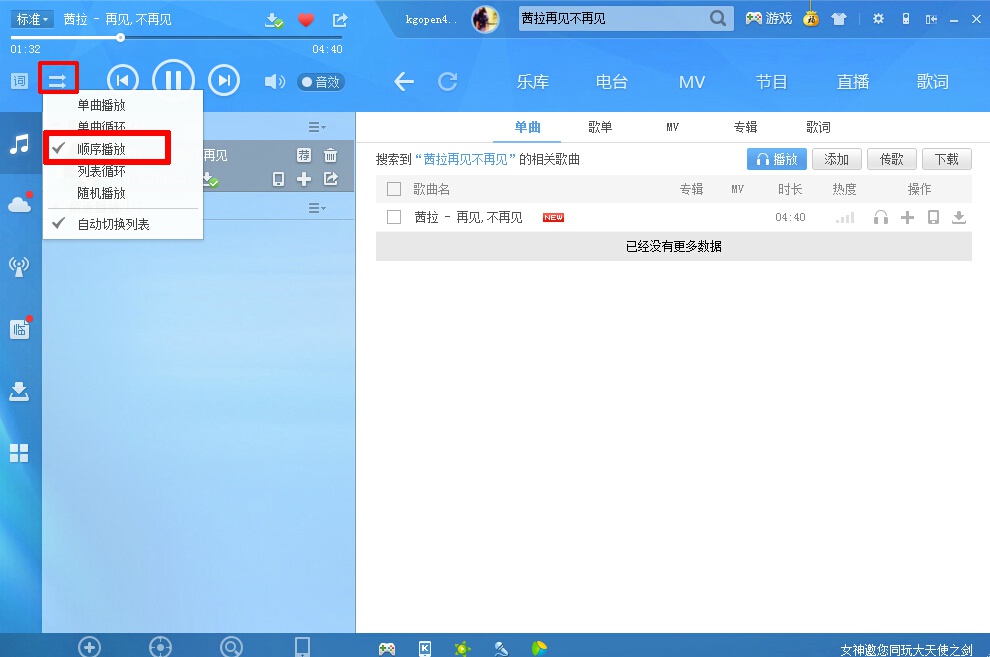990x657 pixels.
Task: Add the playlist song with plus icon
Action: [304, 179]
